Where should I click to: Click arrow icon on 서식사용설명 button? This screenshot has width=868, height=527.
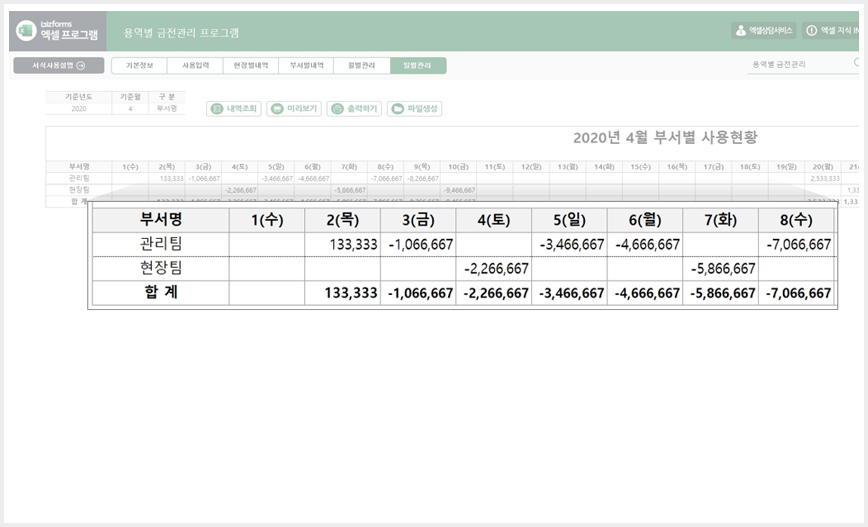pos(81,66)
